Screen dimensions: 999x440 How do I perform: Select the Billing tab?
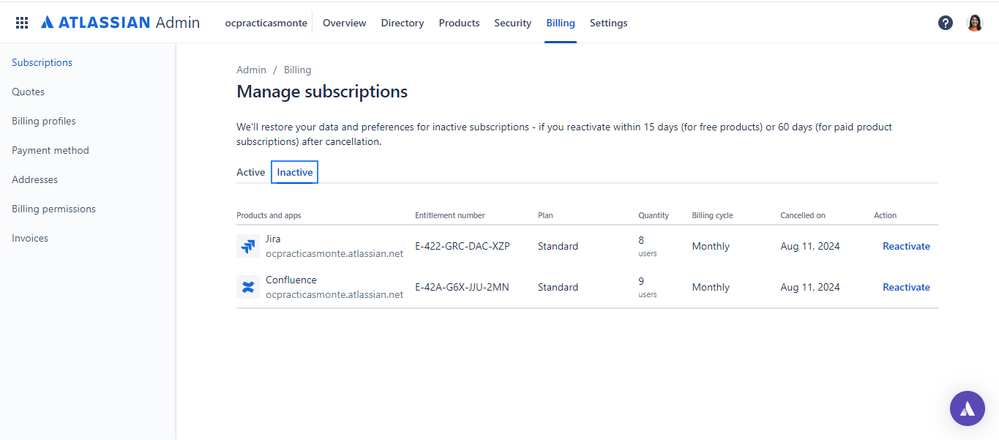click(x=561, y=23)
